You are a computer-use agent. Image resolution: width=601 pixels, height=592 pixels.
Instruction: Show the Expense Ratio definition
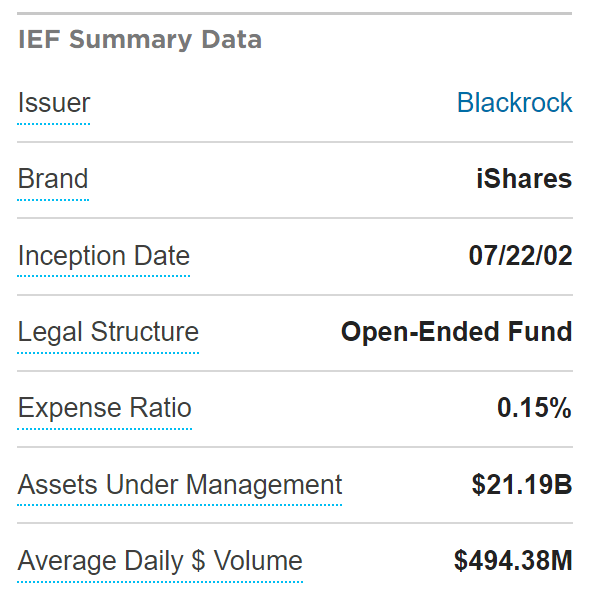(104, 408)
